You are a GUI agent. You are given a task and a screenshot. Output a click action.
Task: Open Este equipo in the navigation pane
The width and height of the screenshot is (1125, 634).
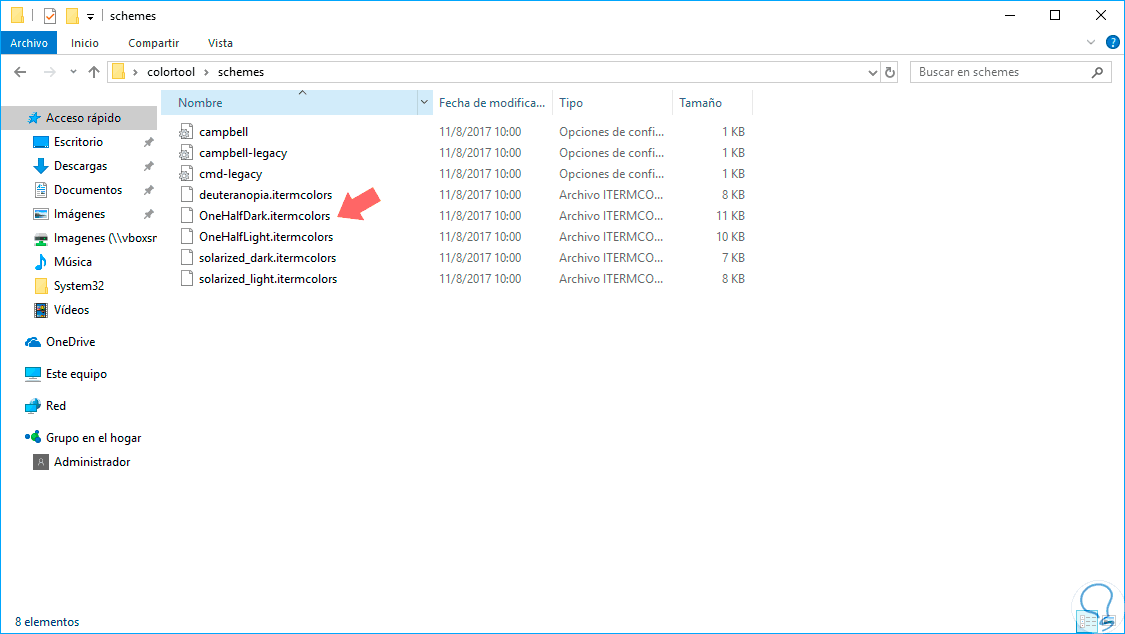tap(76, 374)
